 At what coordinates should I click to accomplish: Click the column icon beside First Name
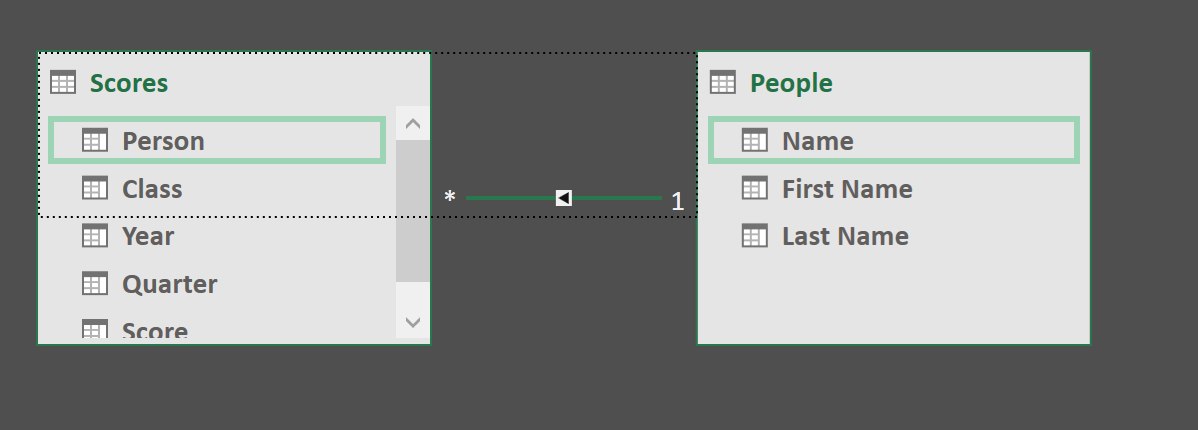pyautogui.click(x=755, y=189)
